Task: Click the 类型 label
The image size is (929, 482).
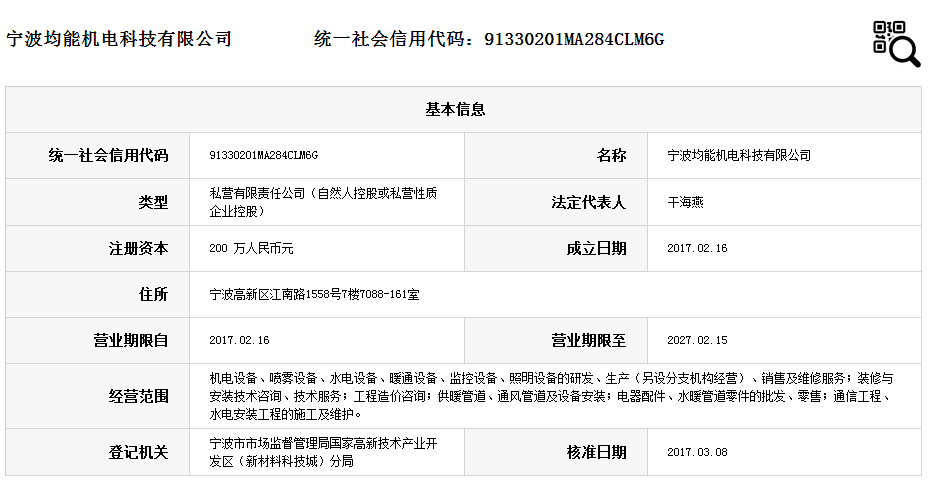Action: coord(153,203)
